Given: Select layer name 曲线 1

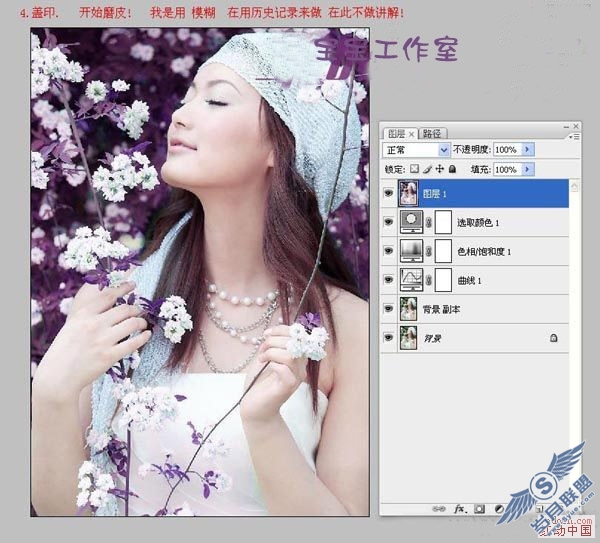Looking at the screenshot, I should (469, 281).
